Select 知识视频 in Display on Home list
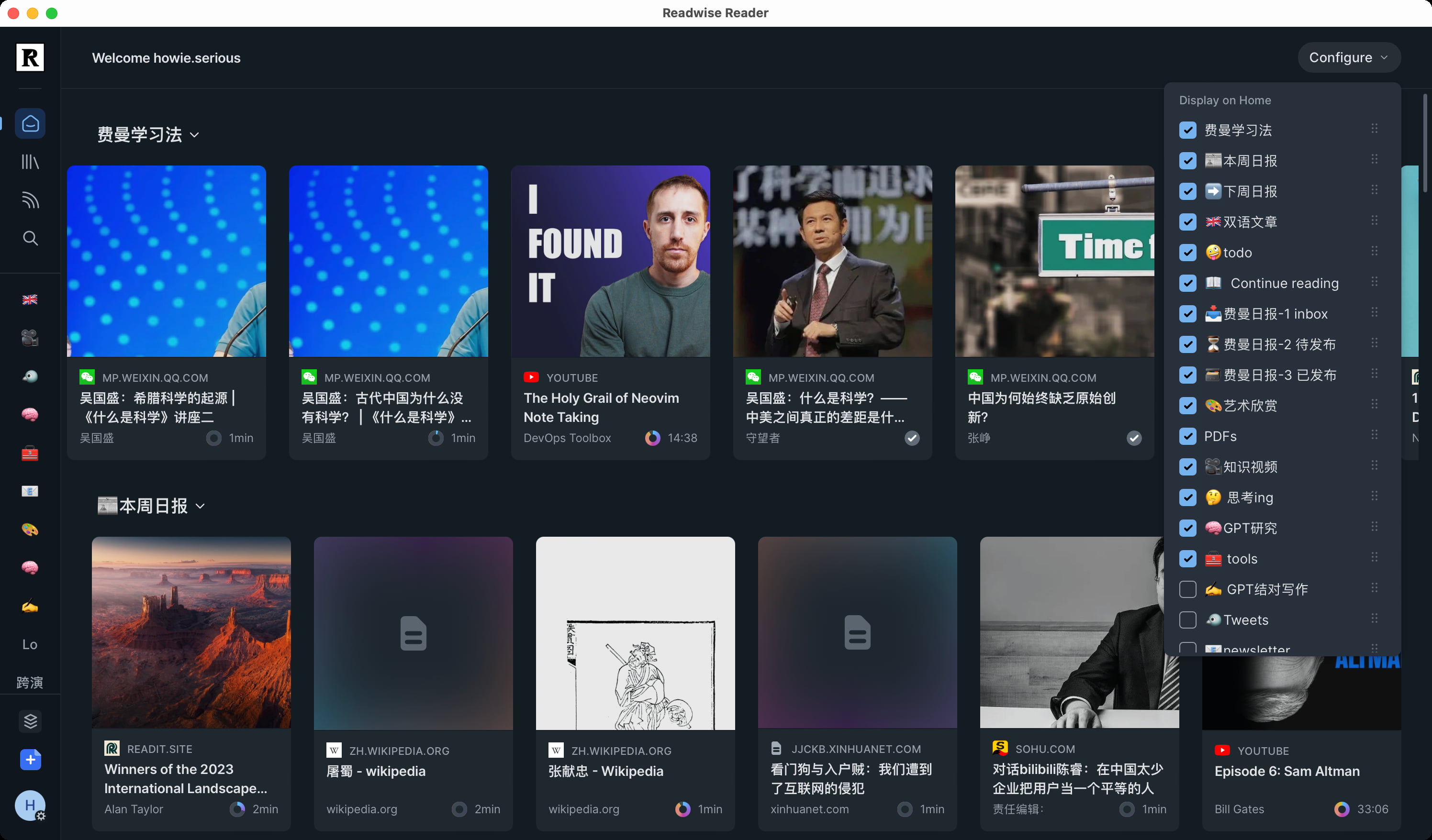 coord(1241,467)
